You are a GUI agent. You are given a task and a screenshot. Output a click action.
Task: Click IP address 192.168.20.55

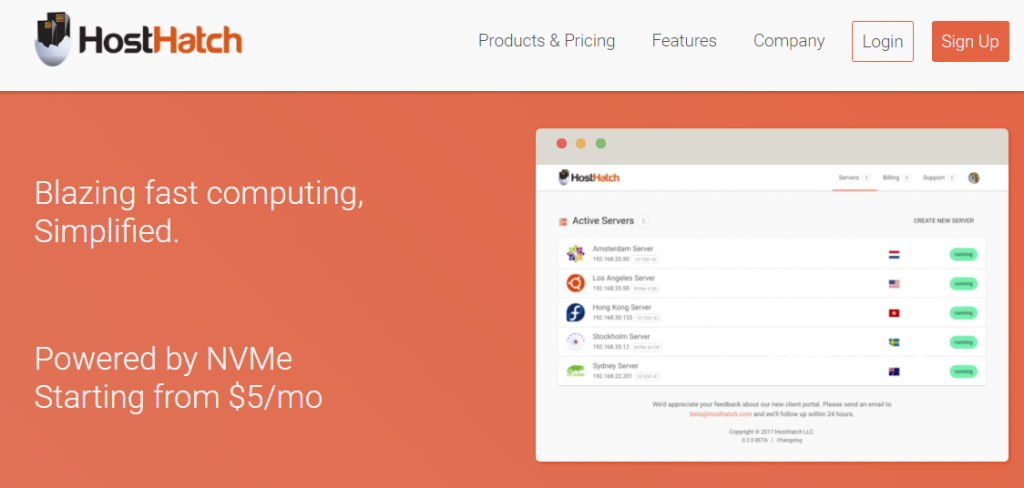[x=611, y=288]
